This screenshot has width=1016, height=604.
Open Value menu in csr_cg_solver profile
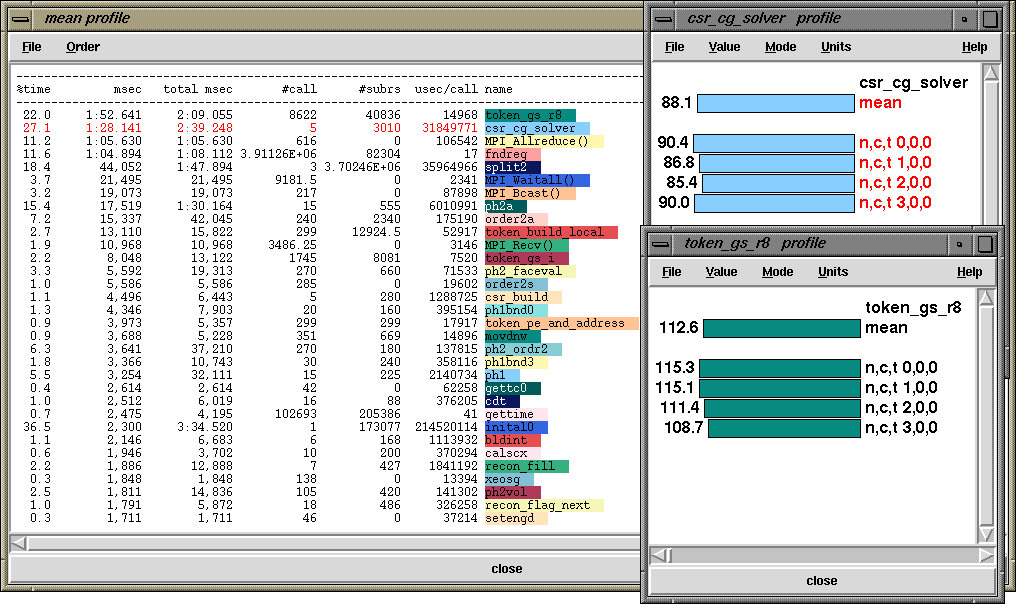(x=724, y=47)
